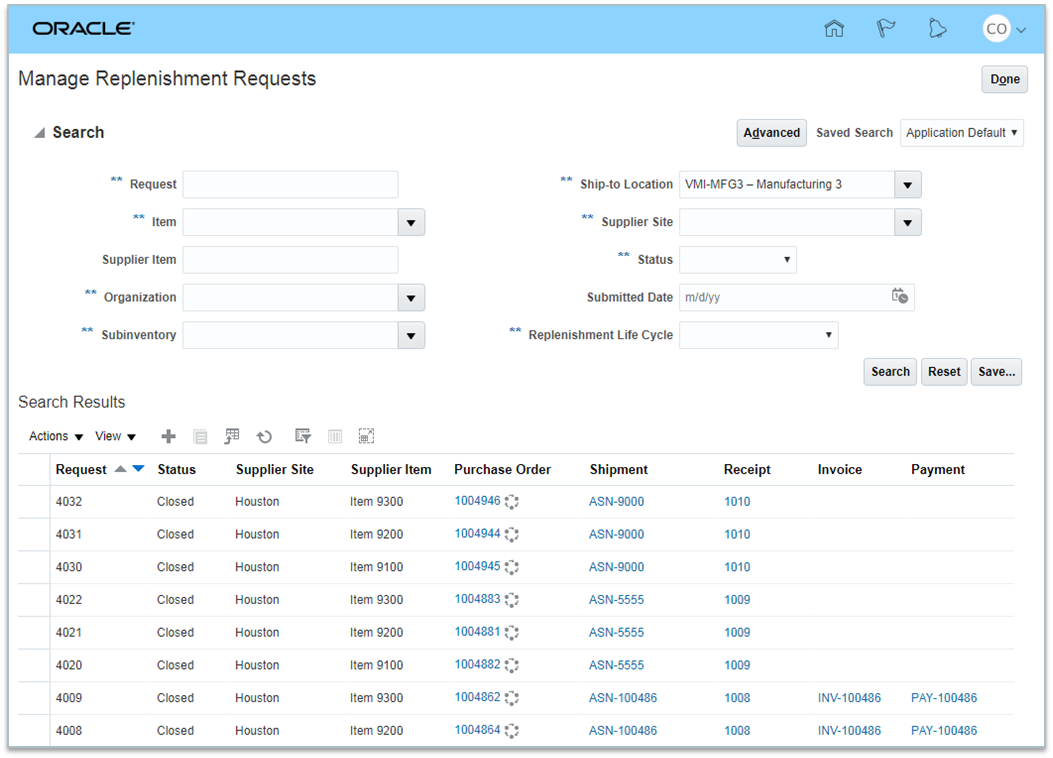The width and height of the screenshot is (1053, 758).
Task: Collapse the Search section
Action: coord(39,133)
